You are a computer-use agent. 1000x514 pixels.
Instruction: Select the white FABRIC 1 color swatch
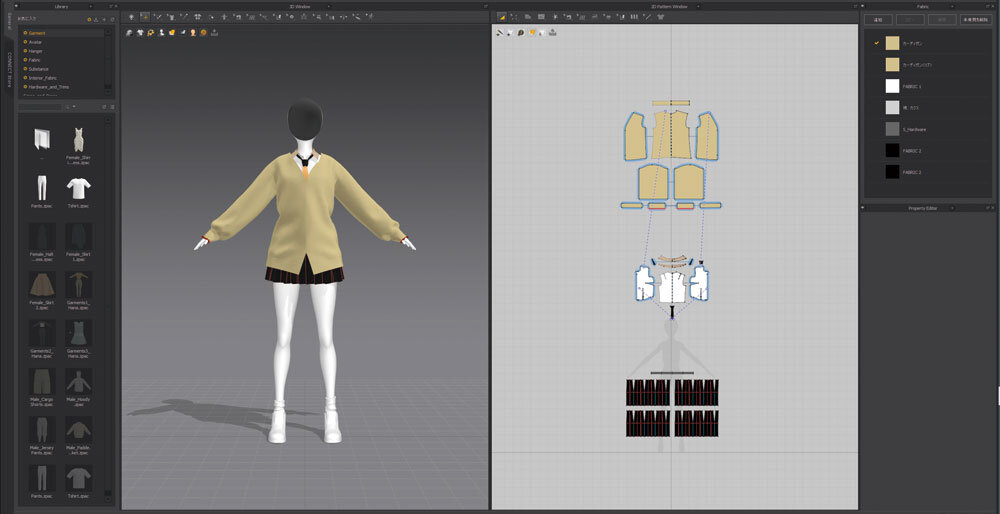pos(892,86)
